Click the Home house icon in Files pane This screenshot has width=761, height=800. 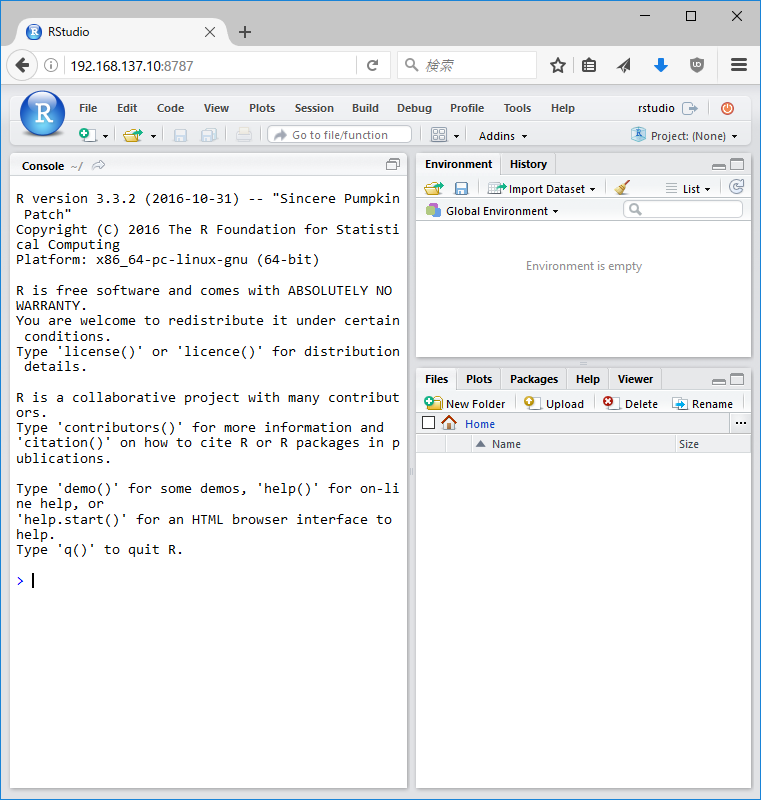click(449, 423)
